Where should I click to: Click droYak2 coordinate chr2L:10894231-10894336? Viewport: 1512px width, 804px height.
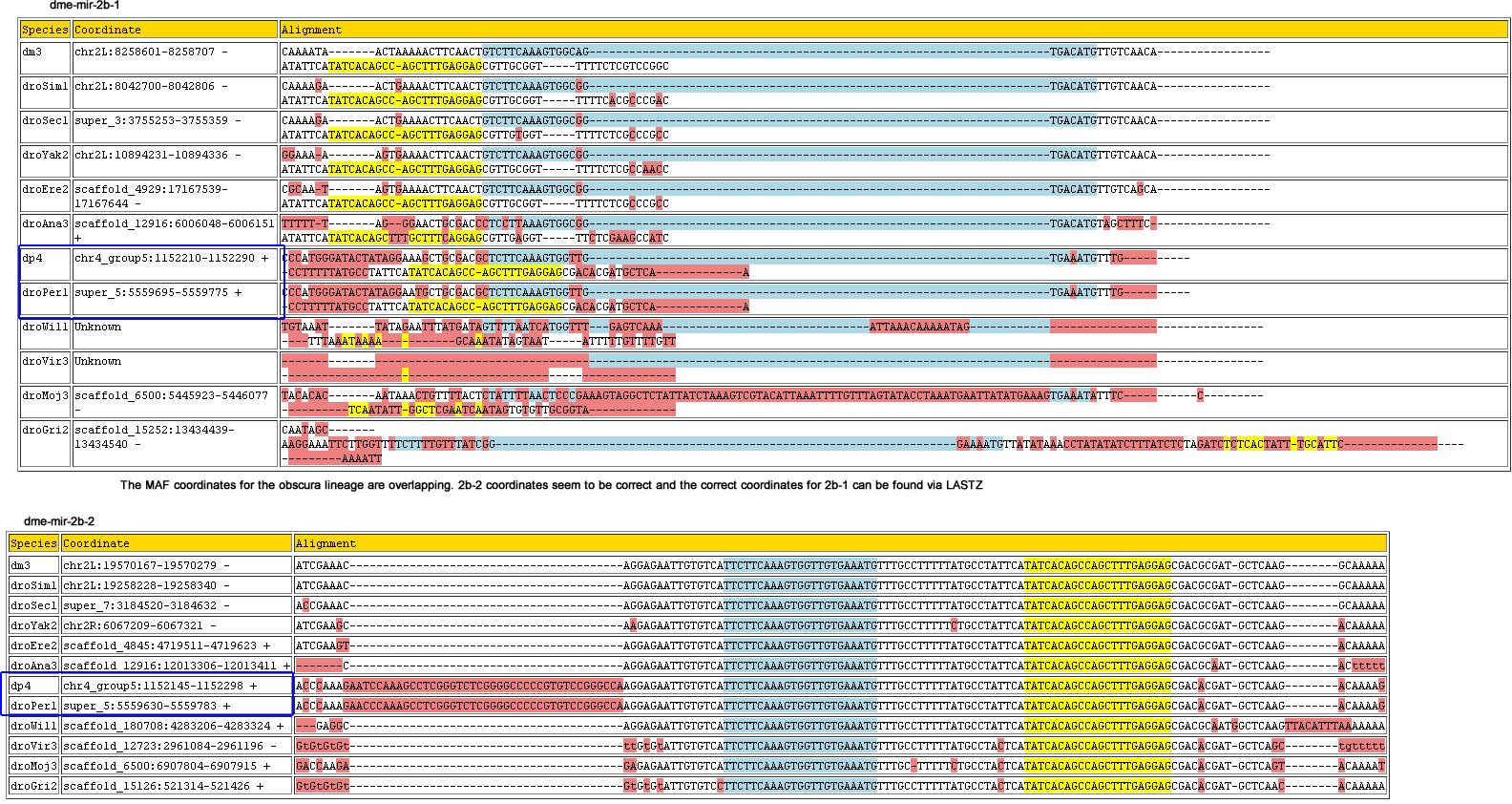tap(157, 156)
